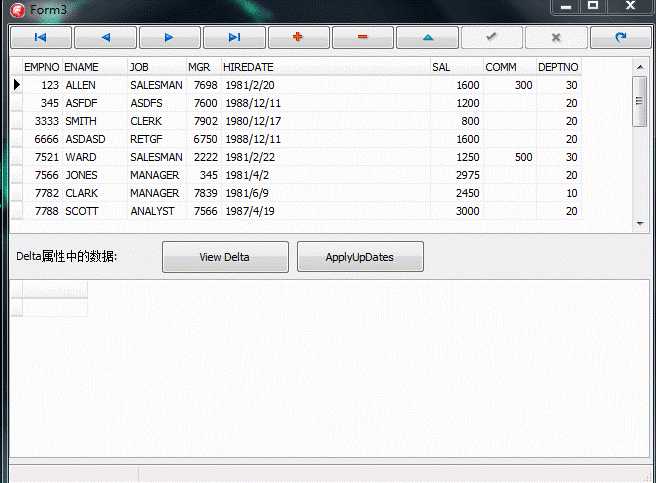Screen dimensions: 656x483
Task: Click the RETGF job cell
Action: (157, 139)
